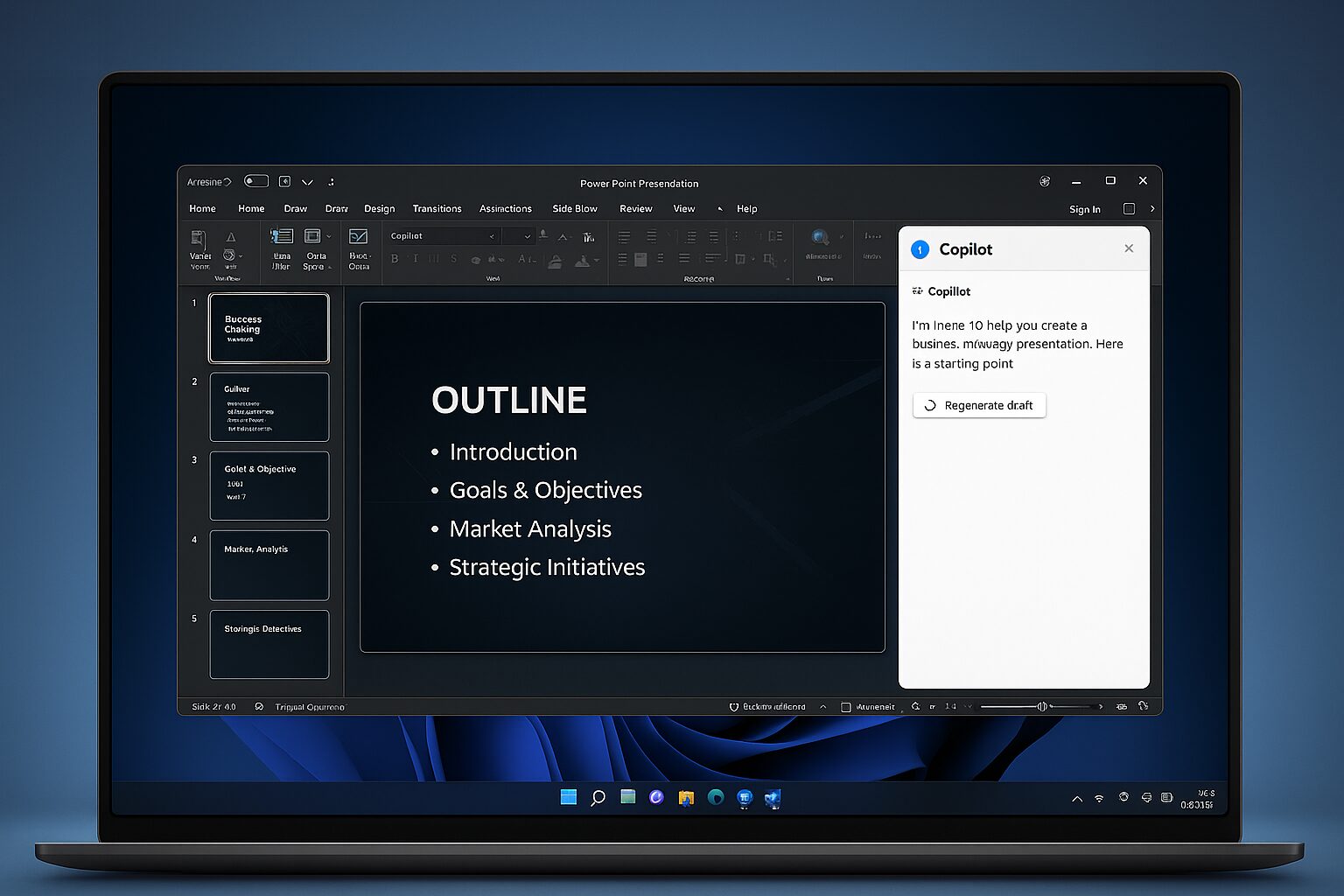1344x896 pixels.
Task: Click the text highlight pen icon
Action: point(555,260)
